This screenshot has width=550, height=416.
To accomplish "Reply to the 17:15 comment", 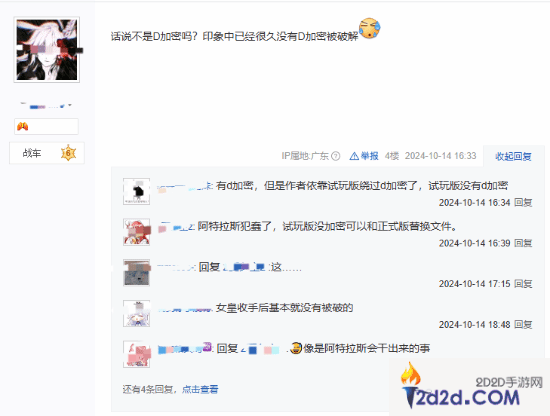I will [523, 284].
